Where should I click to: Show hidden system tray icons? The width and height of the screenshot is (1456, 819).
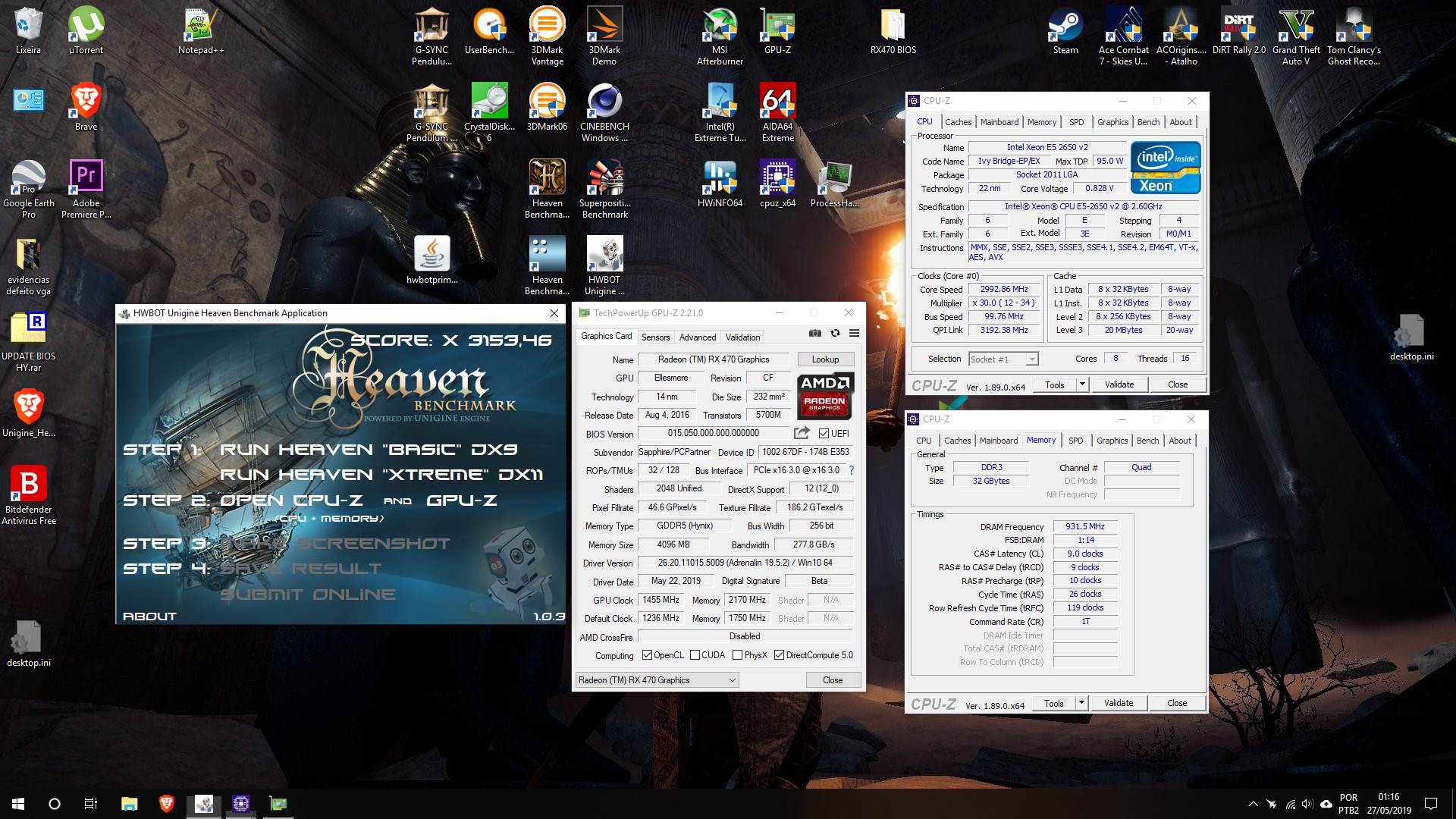1253,804
